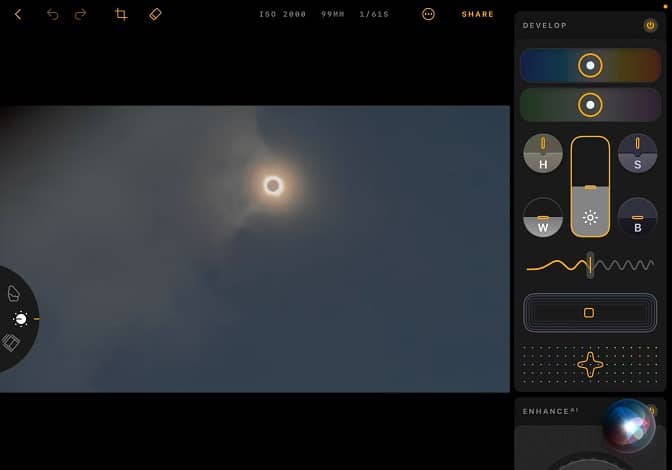This screenshot has width=672, height=470.
Task: Click the vignette square control
Action: 589,313
